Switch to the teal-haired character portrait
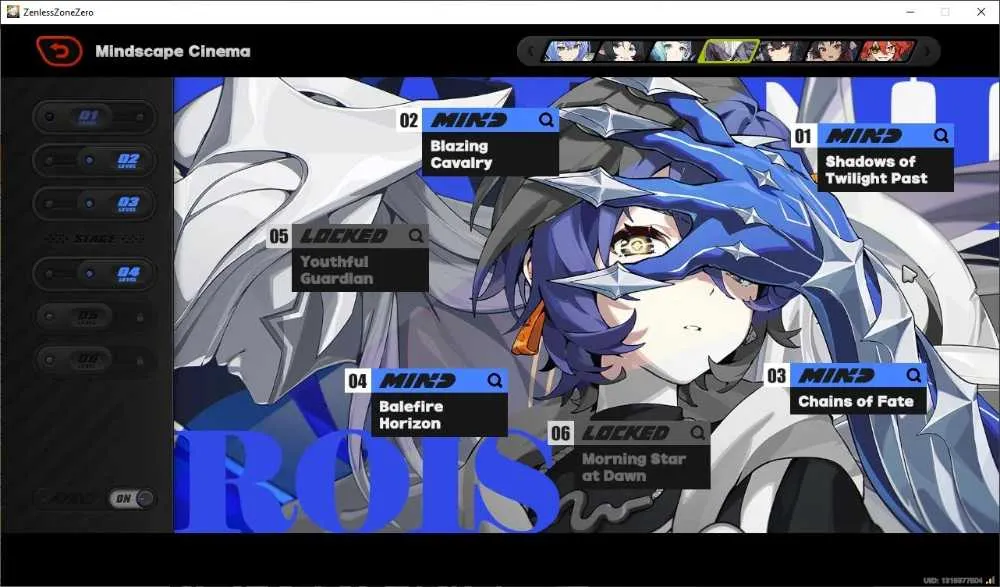This screenshot has height=587, width=1000. click(675, 51)
